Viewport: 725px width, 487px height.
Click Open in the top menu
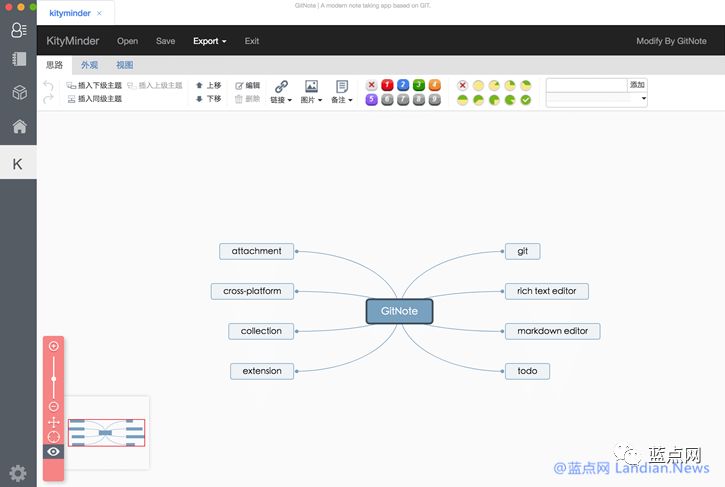click(x=127, y=41)
